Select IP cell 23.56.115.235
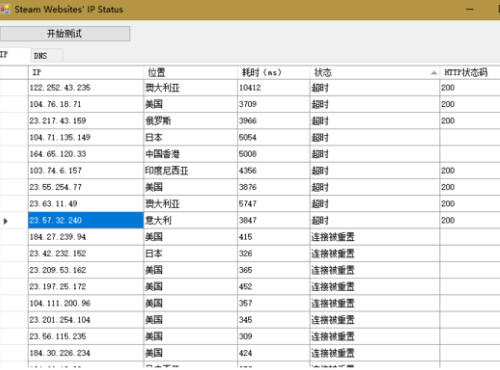This screenshot has width=500, height=370. [x=86, y=336]
